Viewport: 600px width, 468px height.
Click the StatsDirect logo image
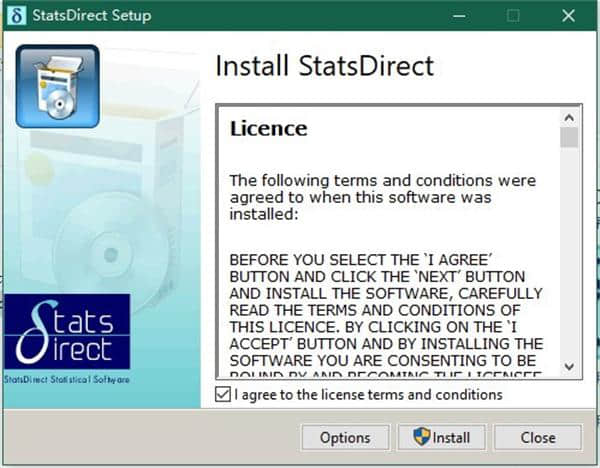(67, 332)
